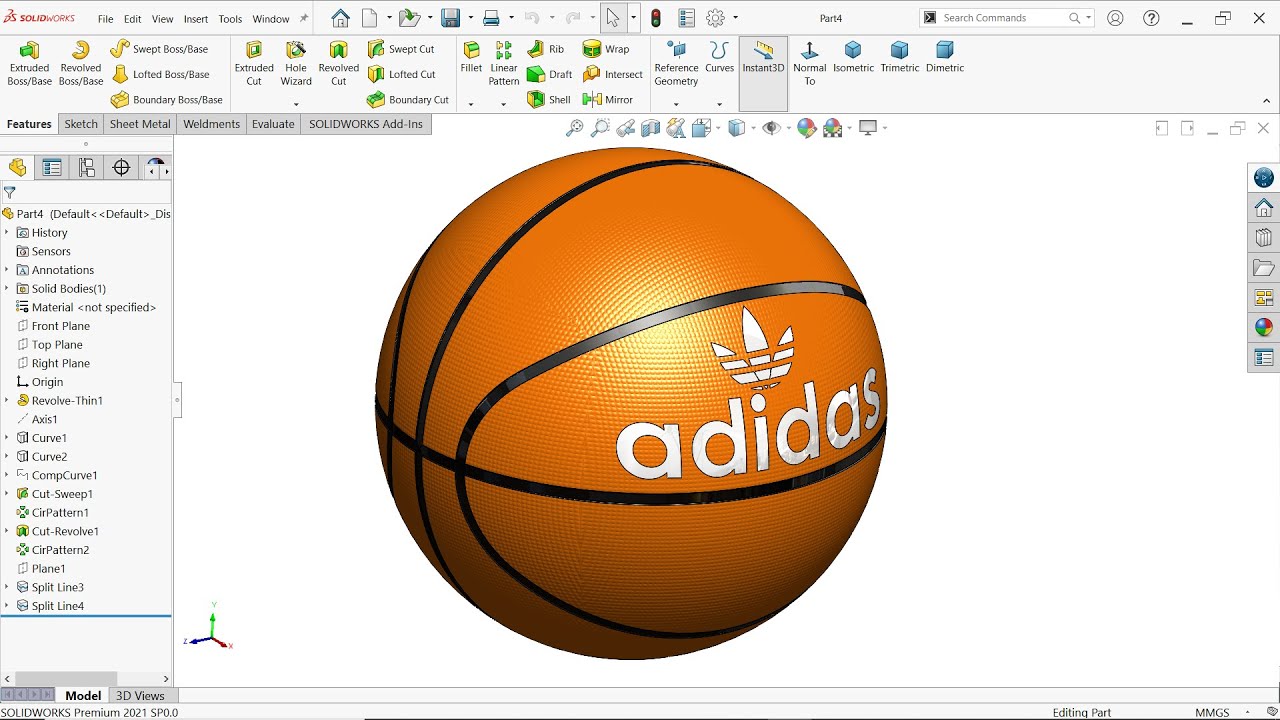Image resolution: width=1280 pixels, height=720 pixels.
Task: Click the Swept Cut command
Action: [x=401, y=49]
